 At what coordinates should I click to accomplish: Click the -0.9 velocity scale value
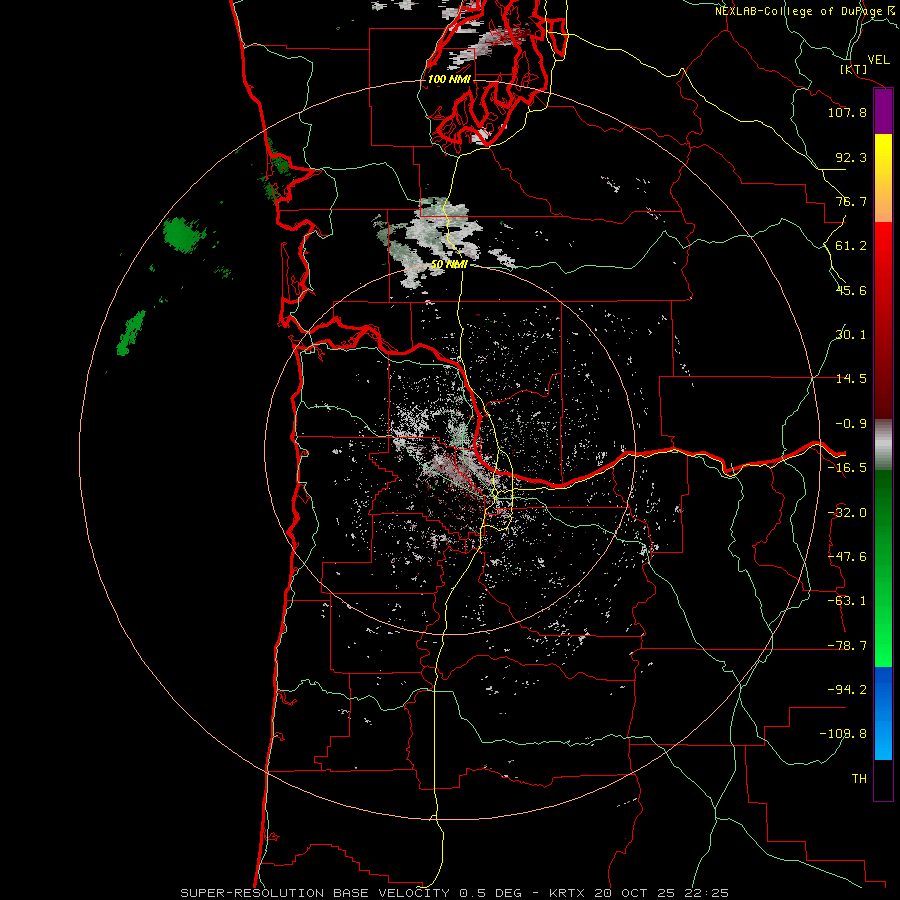coord(851,424)
